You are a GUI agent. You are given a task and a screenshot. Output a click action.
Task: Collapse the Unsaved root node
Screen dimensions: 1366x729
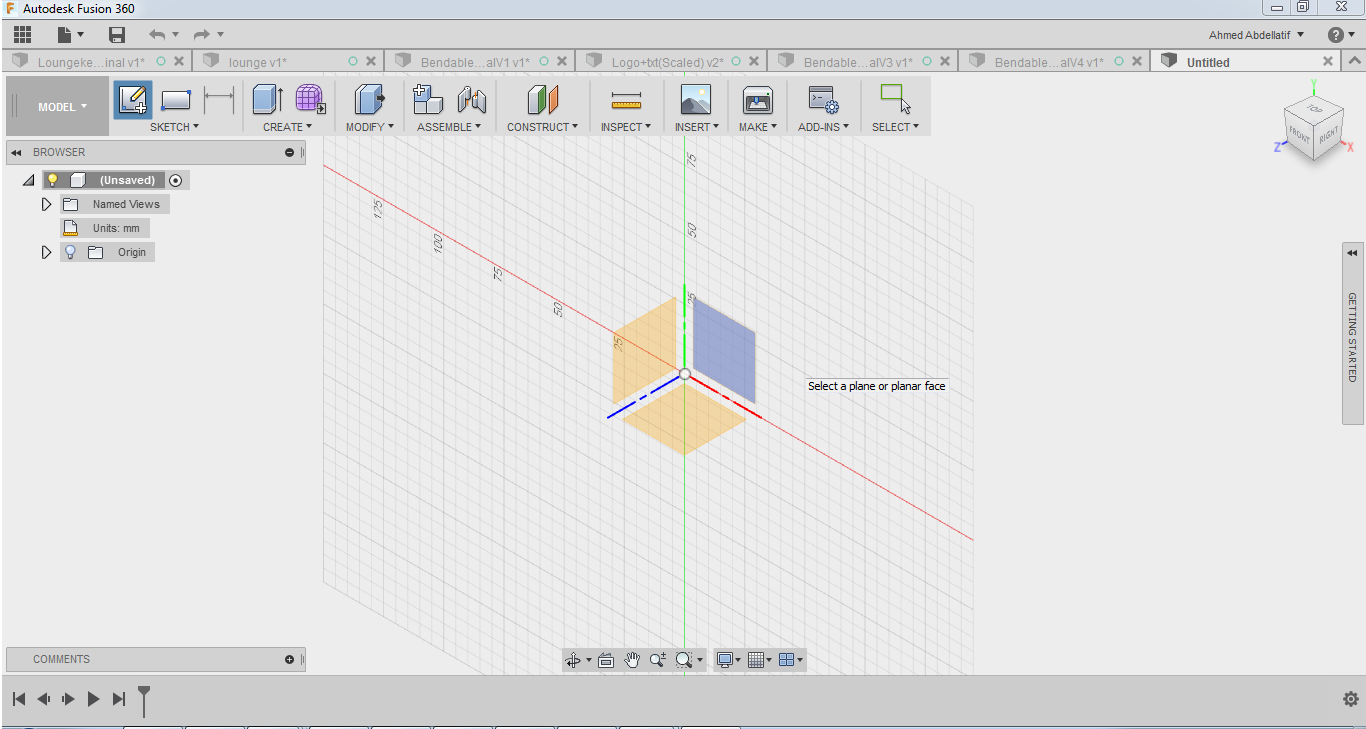[28, 180]
